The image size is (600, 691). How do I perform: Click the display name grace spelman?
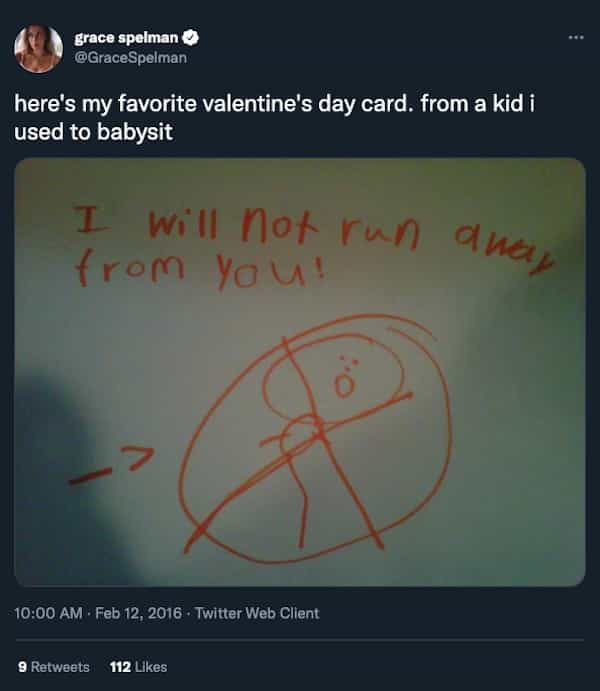click(x=126, y=38)
